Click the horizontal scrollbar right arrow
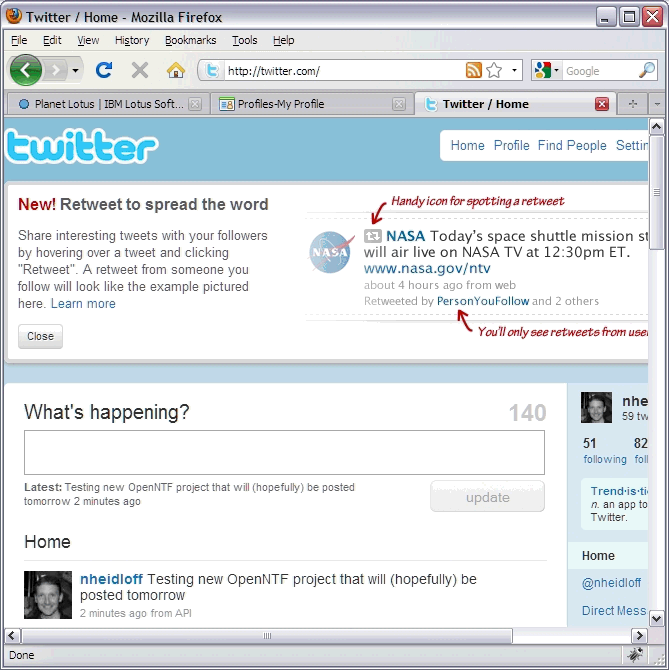669x670 pixels. tap(639, 635)
